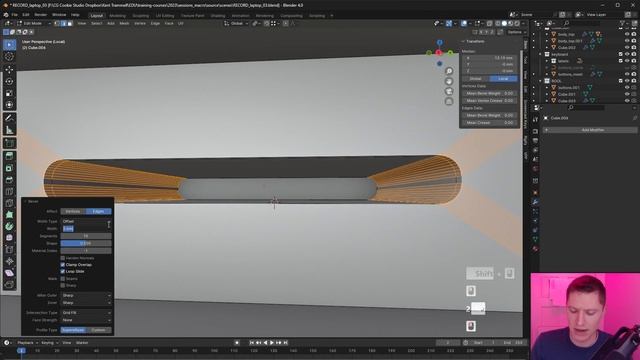Screen dimensions: 640x360
Task: Uncheck Clamp Overlap option
Action: 62,264
